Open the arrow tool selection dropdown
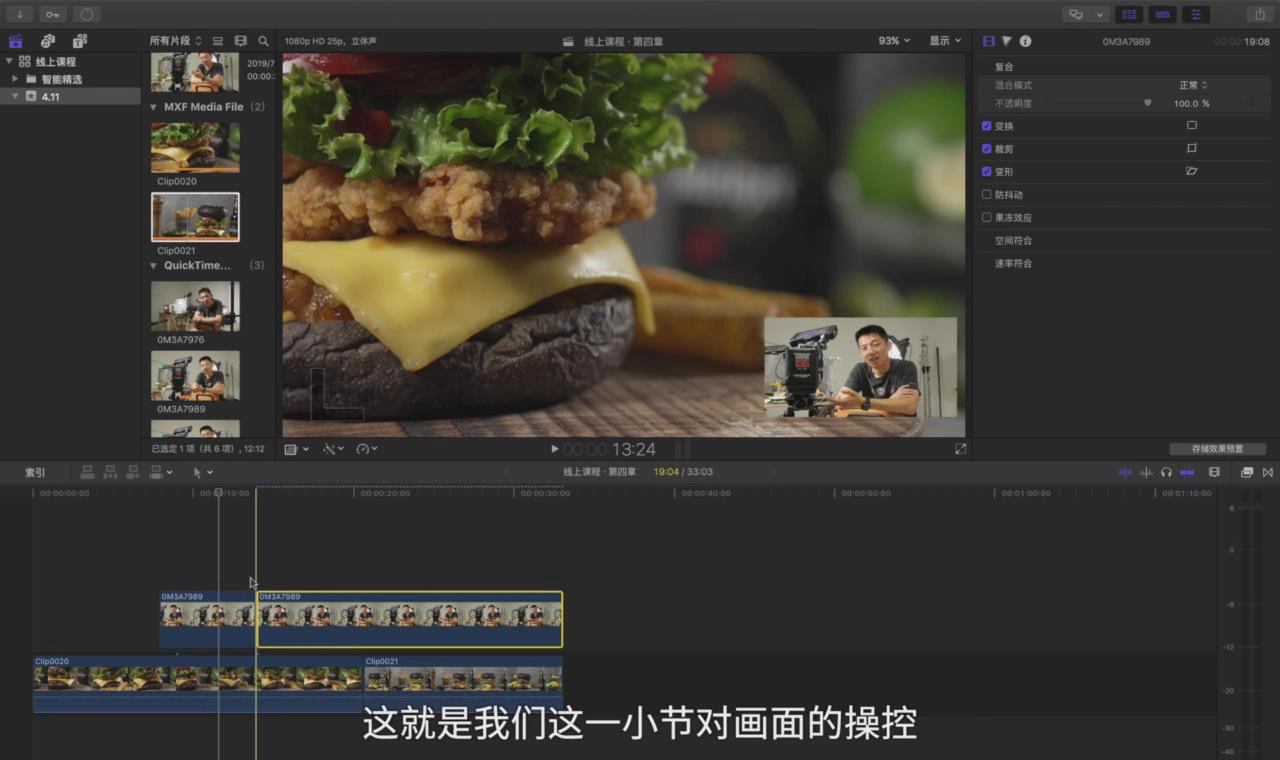The image size is (1280, 760). 202,472
